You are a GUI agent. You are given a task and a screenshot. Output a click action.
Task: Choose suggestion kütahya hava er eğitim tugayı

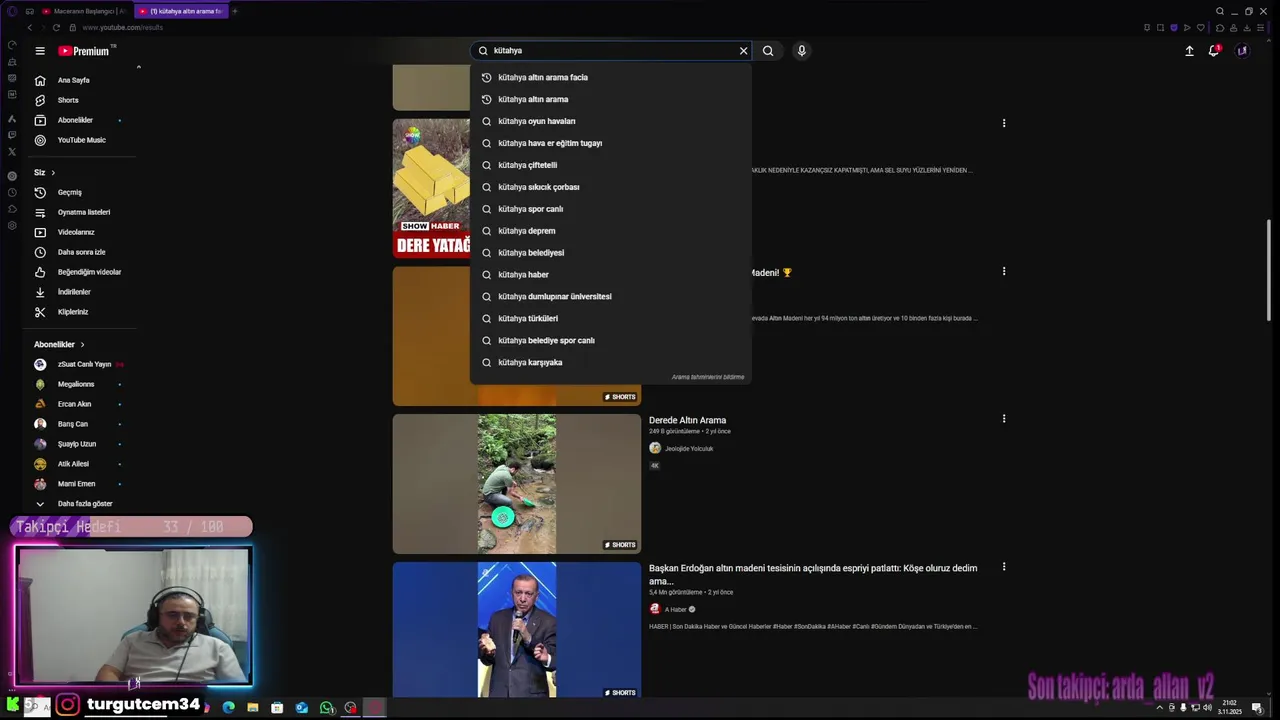(610, 143)
